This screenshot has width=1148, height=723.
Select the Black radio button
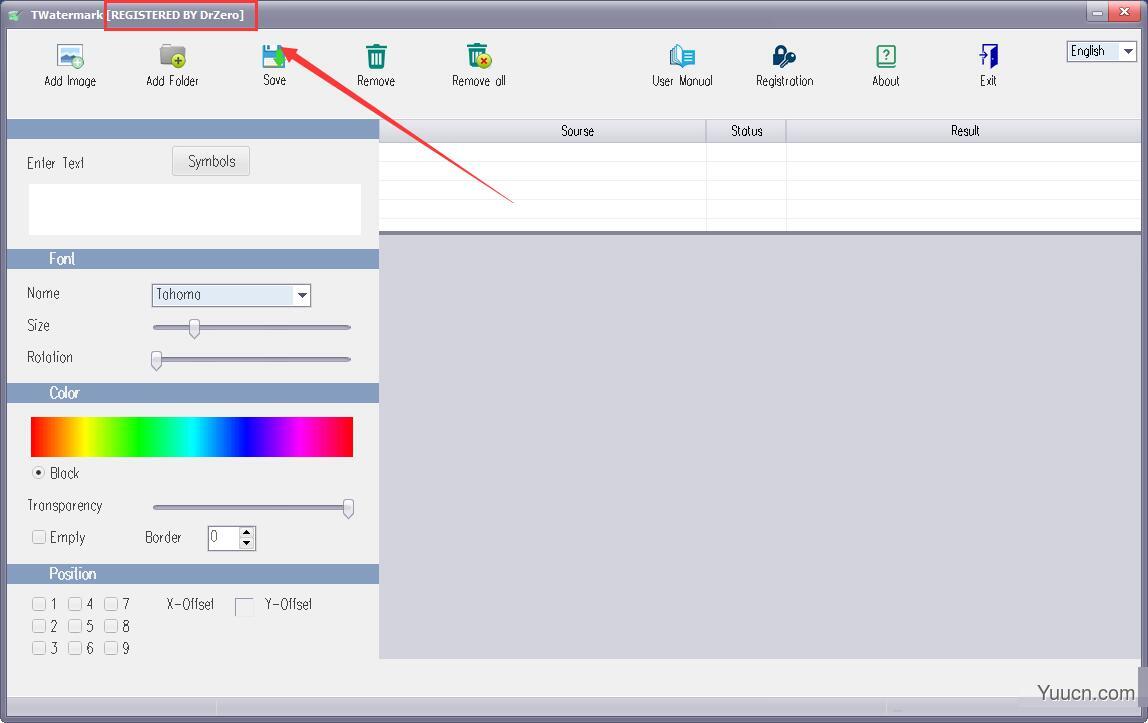click(38, 473)
